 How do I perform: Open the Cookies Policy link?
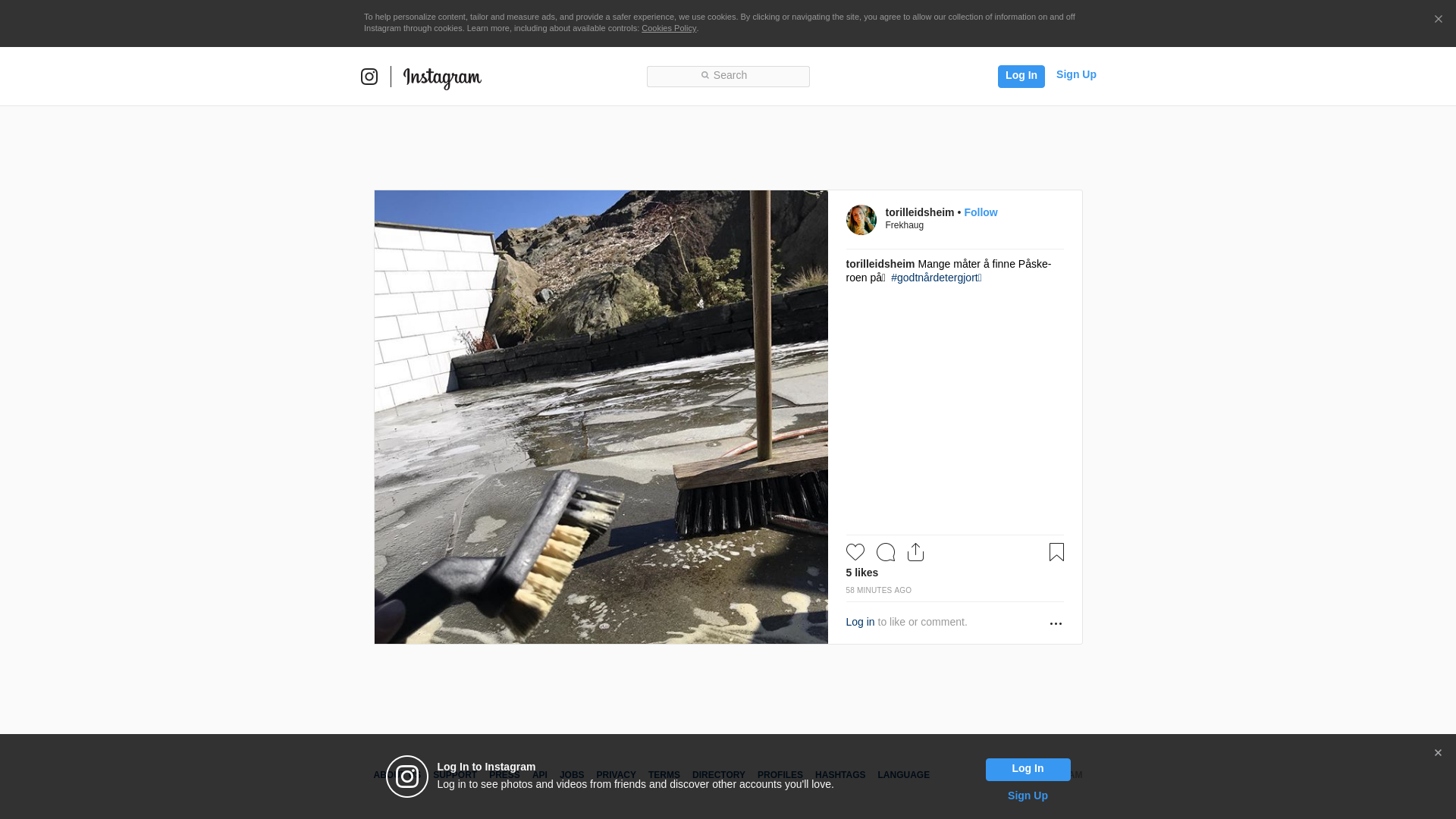[669, 28]
